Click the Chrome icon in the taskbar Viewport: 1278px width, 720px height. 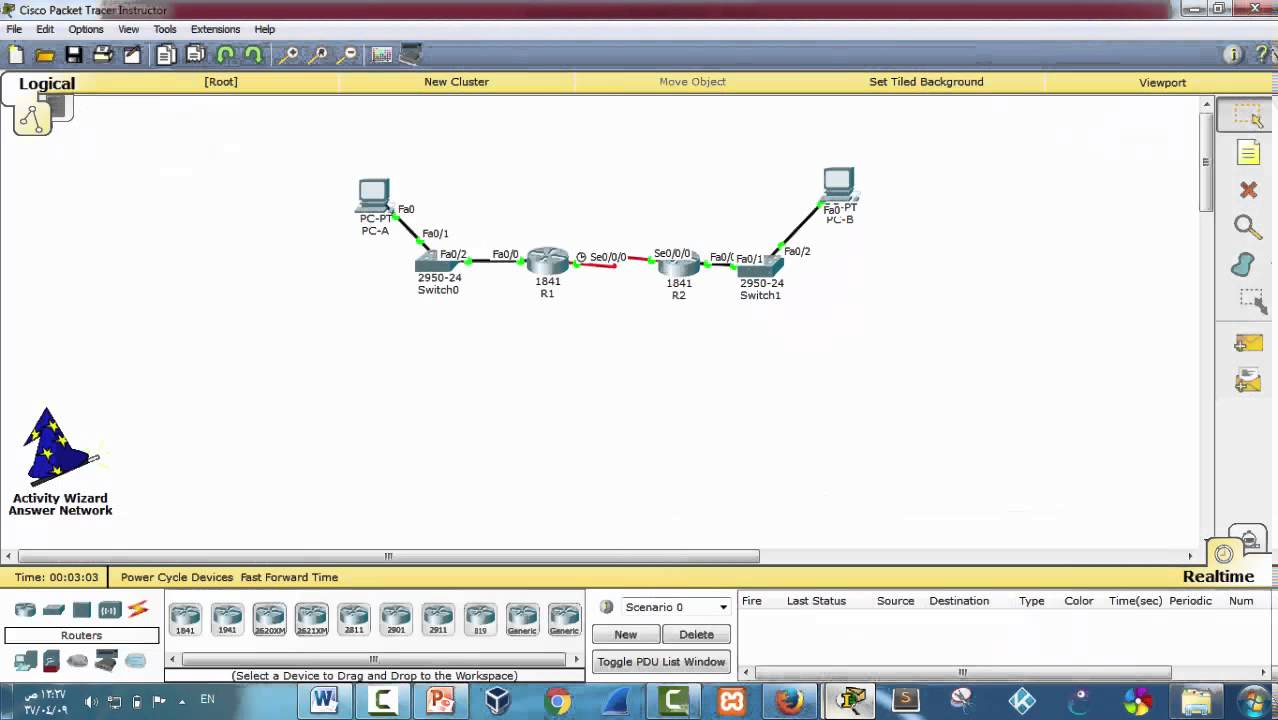pos(558,700)
